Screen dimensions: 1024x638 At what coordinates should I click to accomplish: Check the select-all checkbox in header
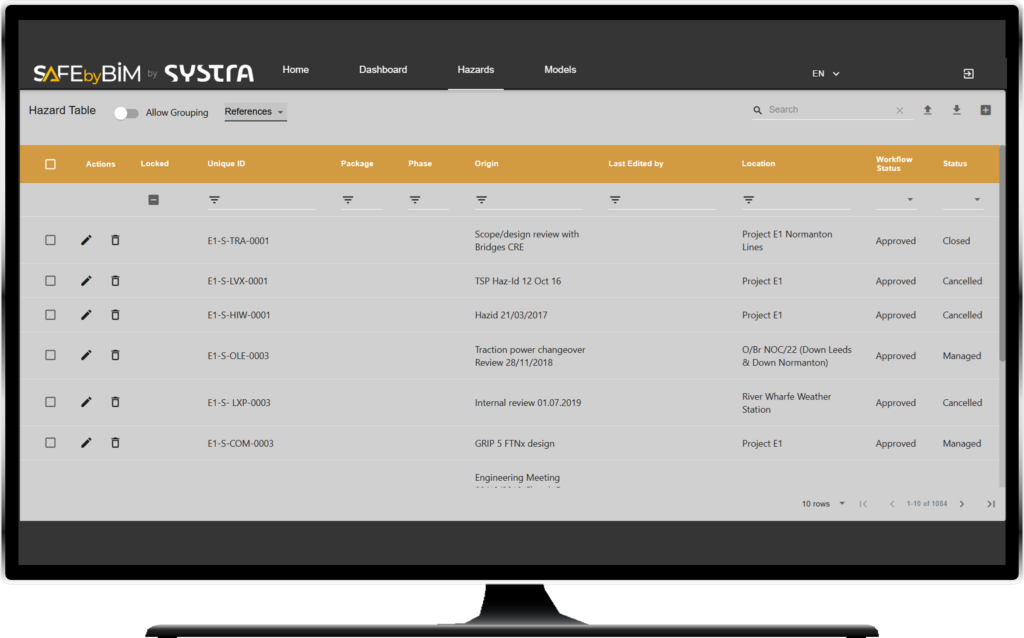pos(50,164)
